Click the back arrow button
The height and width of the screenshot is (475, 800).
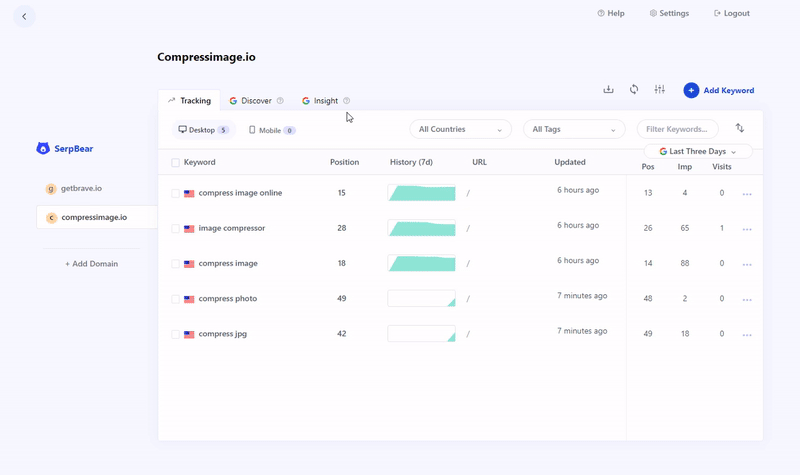(x=24, y=16)
